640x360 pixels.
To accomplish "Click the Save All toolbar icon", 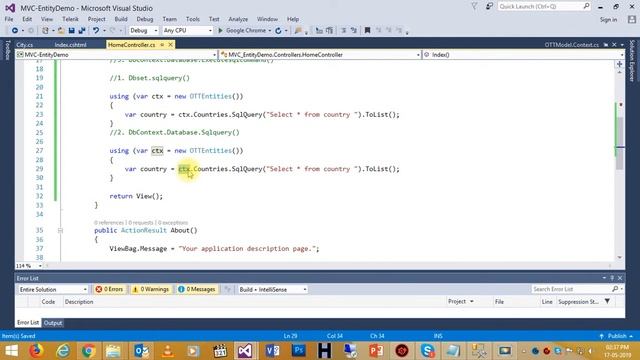I will coord(82,31).
